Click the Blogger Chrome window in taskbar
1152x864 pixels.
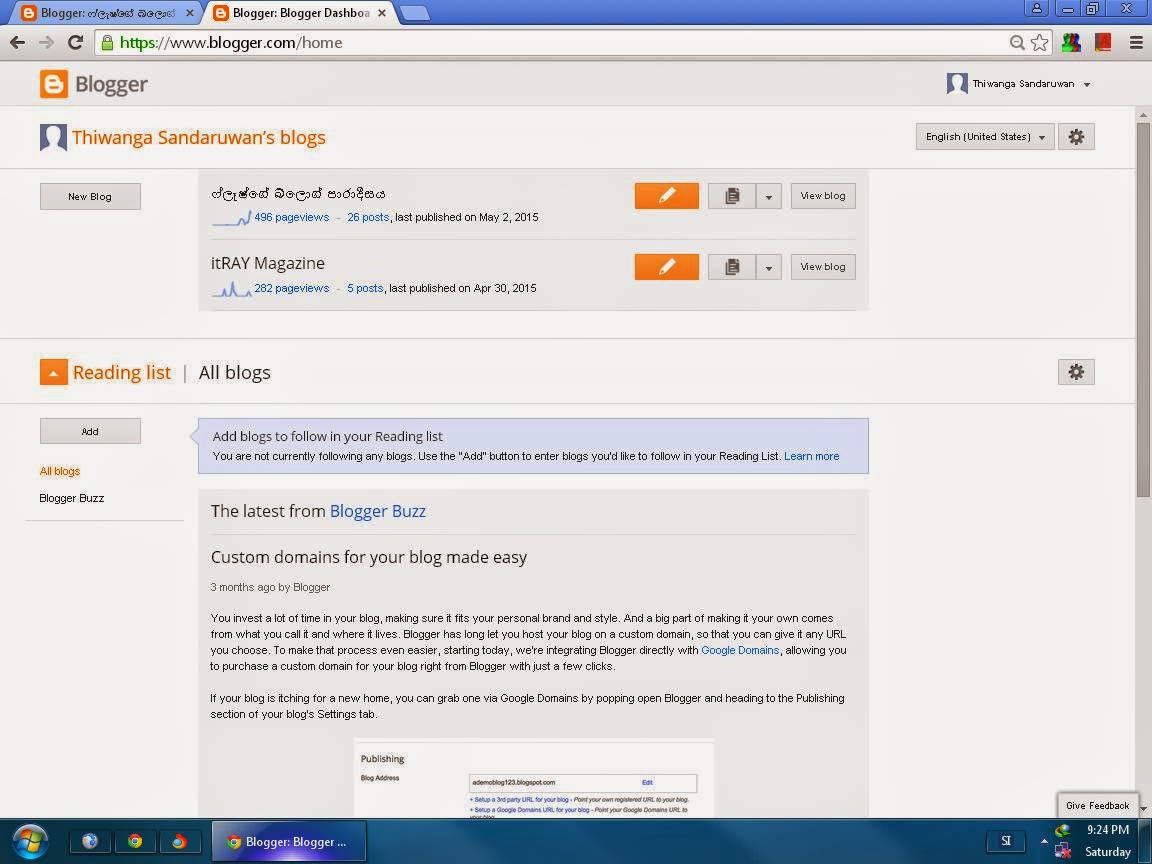coord(289,841)
